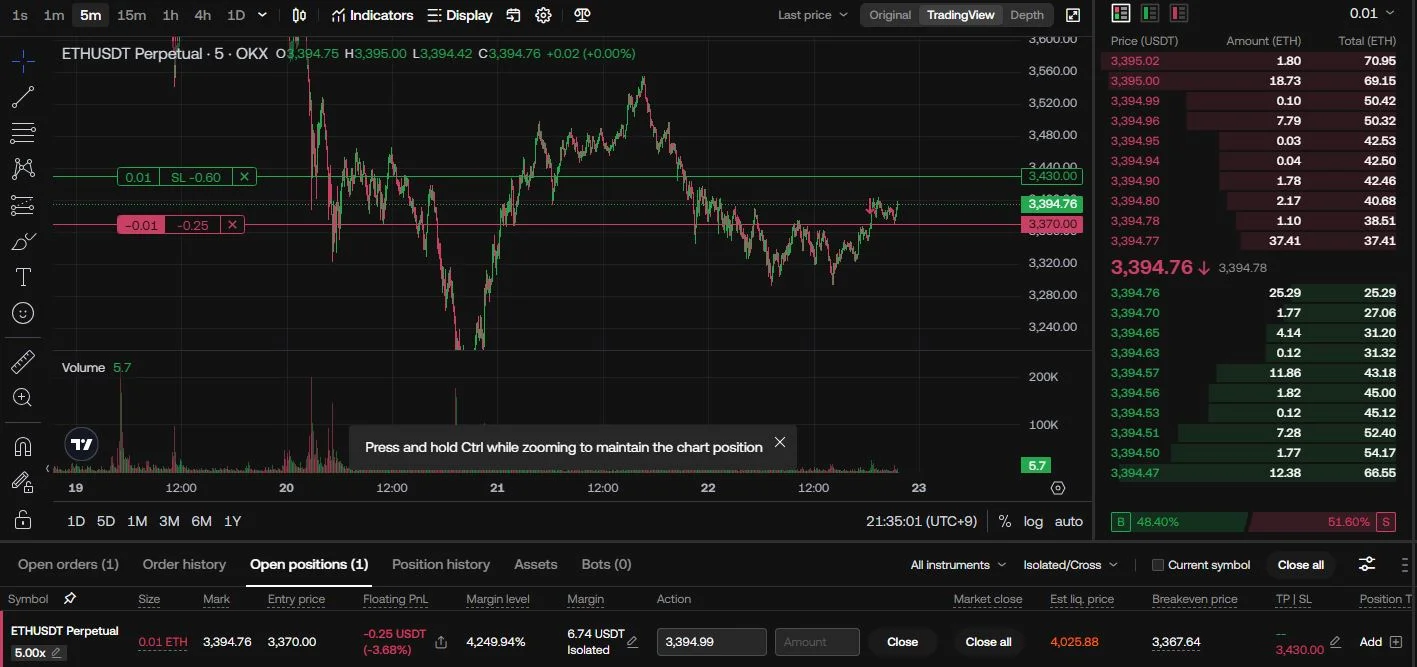
Task: Dismiss the Ctrl zooming tip
Action: pyautogui.click(x=780, y=442)
